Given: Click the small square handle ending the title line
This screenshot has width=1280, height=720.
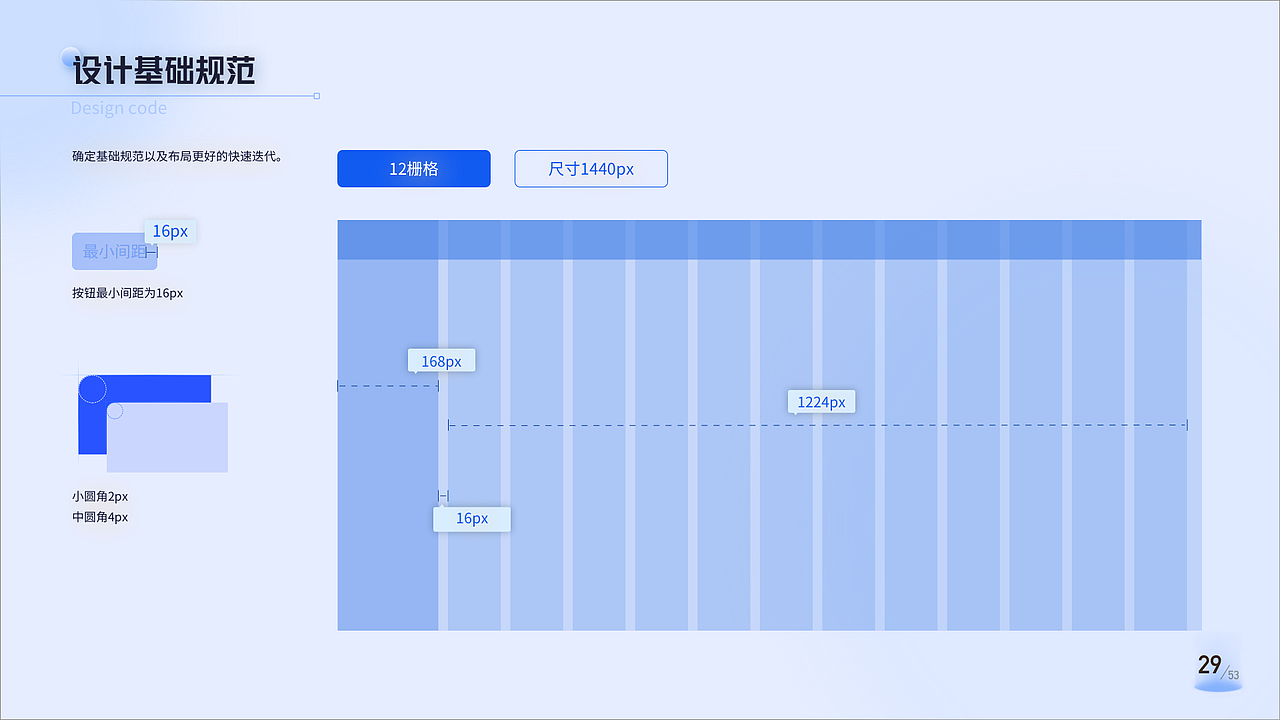Looking at the screenshot, I should tap(317, 96).
